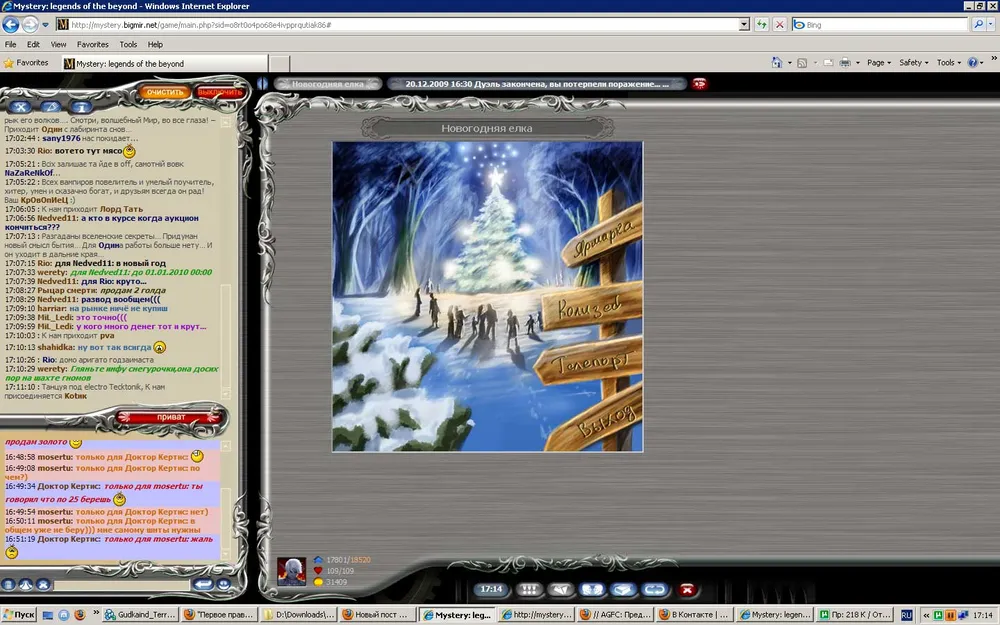Open the Tools menu in menu bar
Image resolution: width=1000 pixels, height=625 pixels.
pos(128,44)
